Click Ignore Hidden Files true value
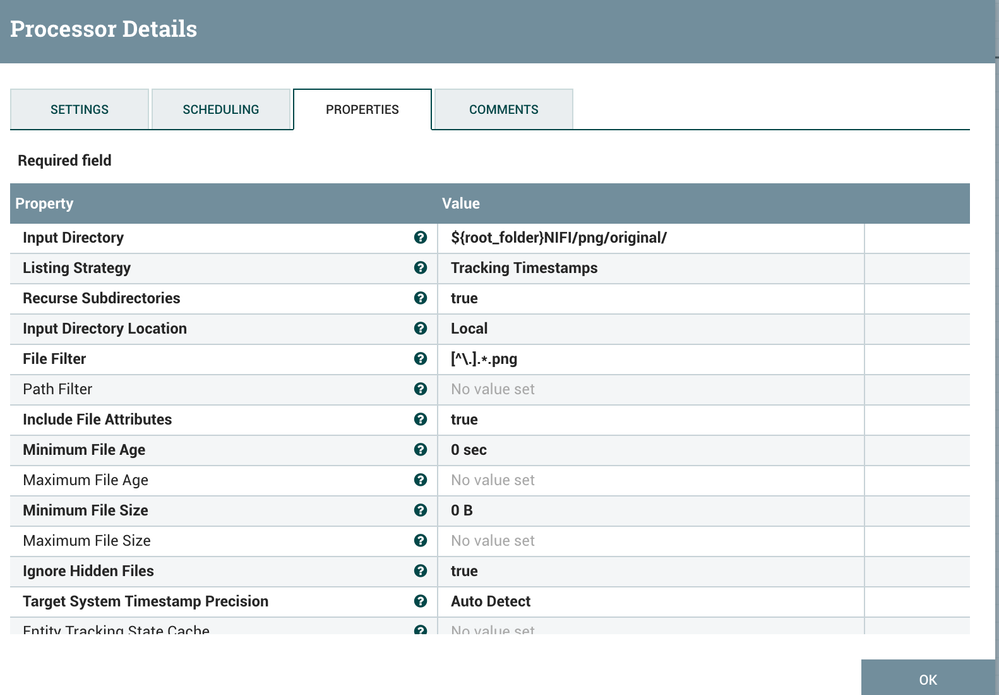999x695 pixels. tap(464, 571)
